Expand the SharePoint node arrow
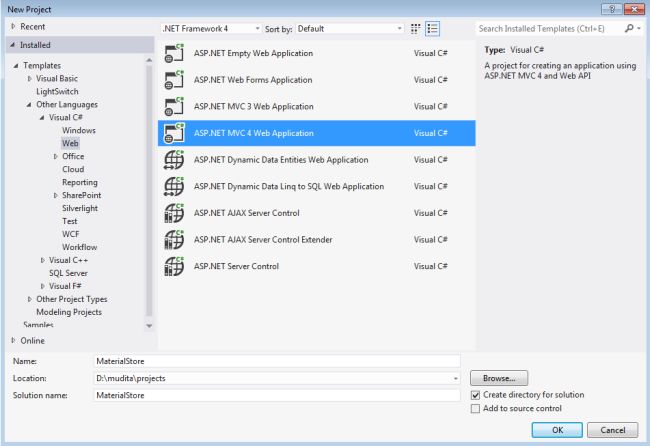650x446 pixels. click(56, 195)
